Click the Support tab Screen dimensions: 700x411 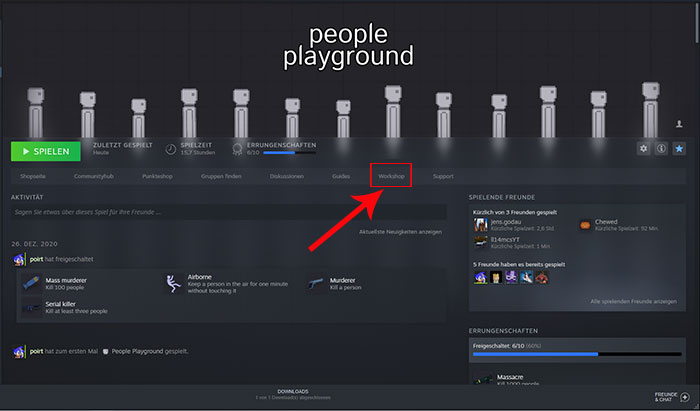coord(443,176)
